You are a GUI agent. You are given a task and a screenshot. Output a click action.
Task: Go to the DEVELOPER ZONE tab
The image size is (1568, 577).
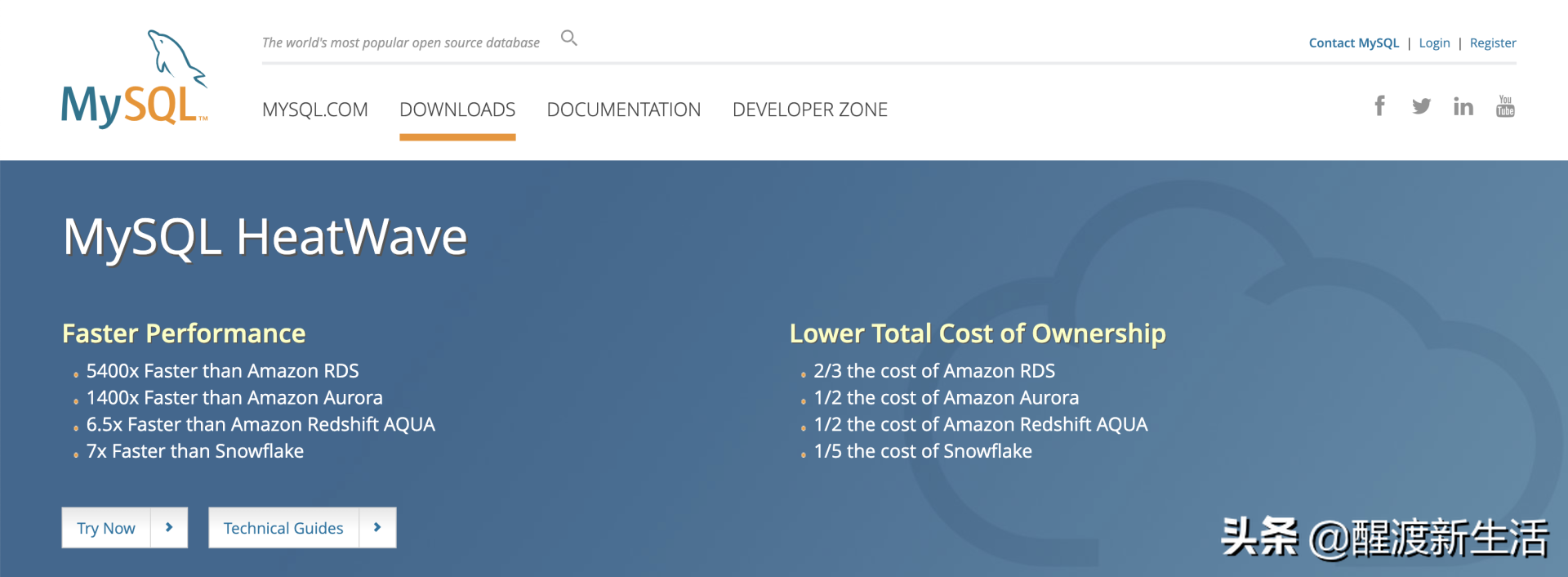(809, 110)
